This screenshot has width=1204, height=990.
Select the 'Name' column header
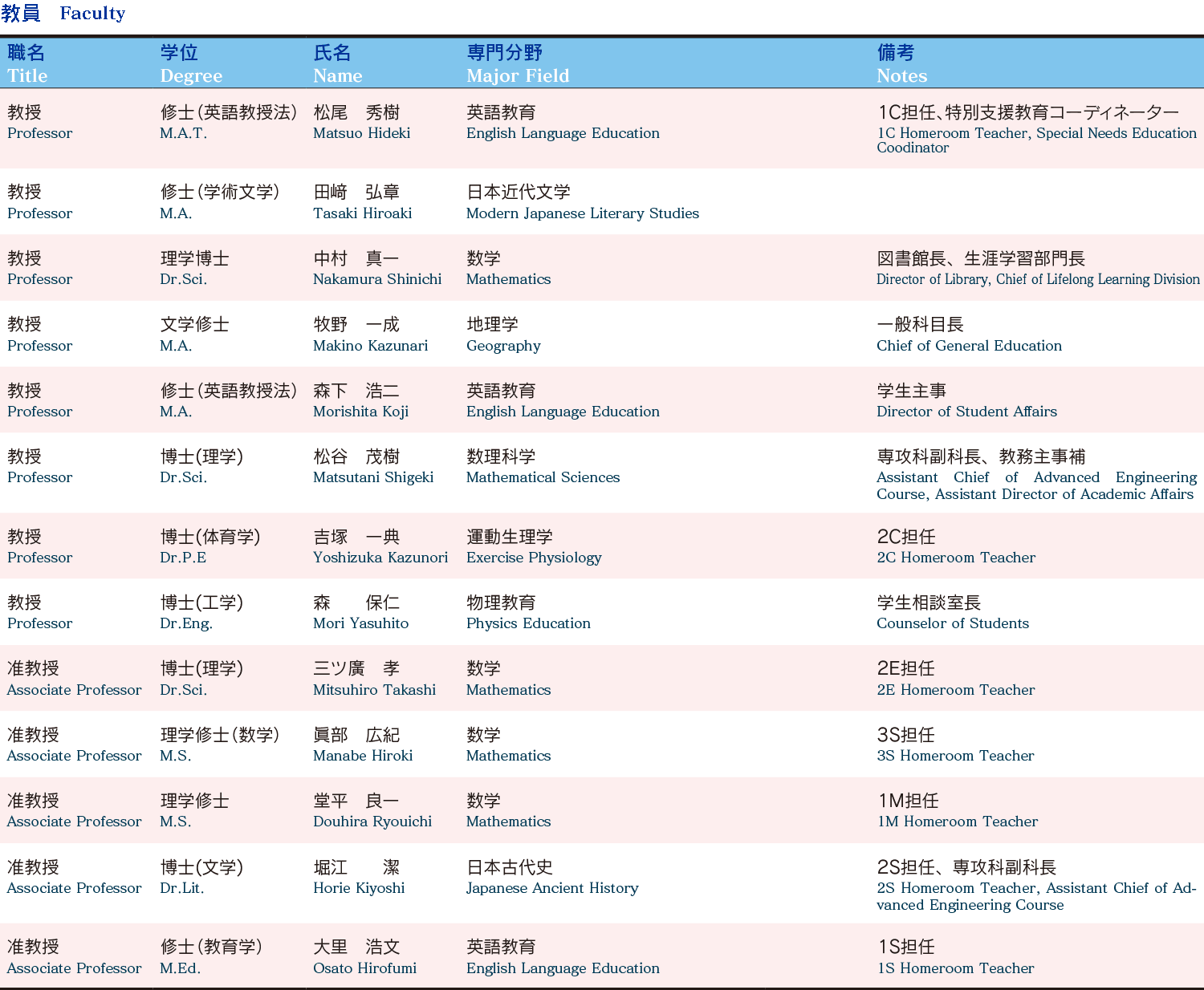tap(338, 76)
